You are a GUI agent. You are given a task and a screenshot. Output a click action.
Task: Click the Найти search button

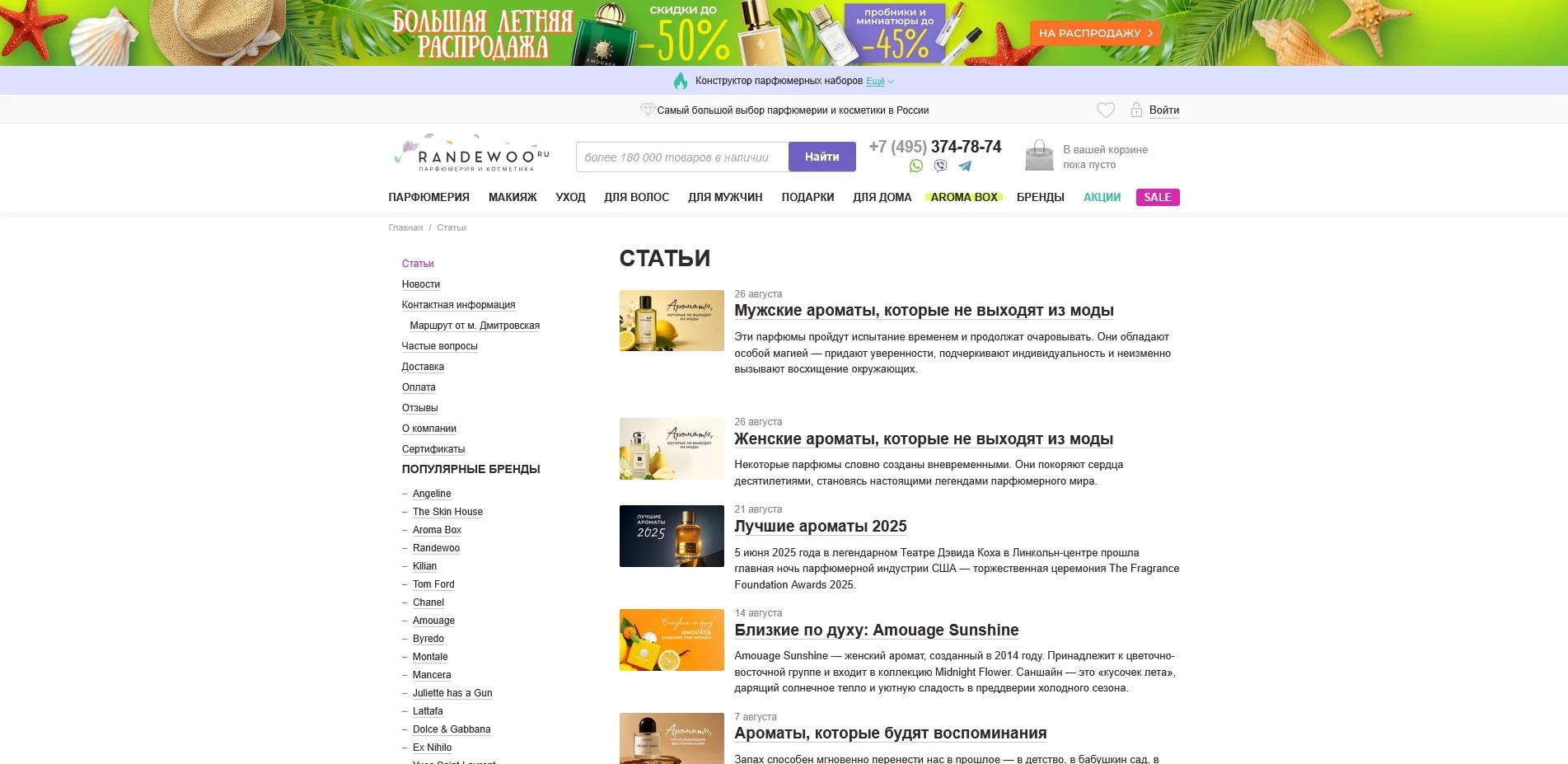coord(821,156)
